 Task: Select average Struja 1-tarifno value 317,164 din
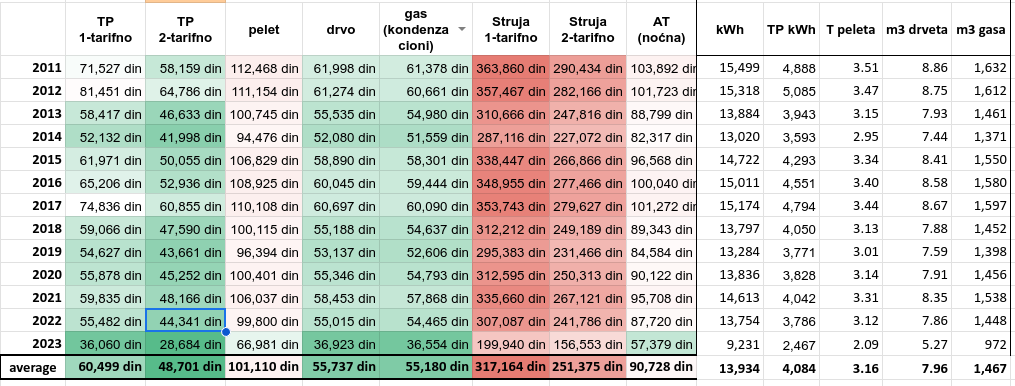tap(511, 368)
